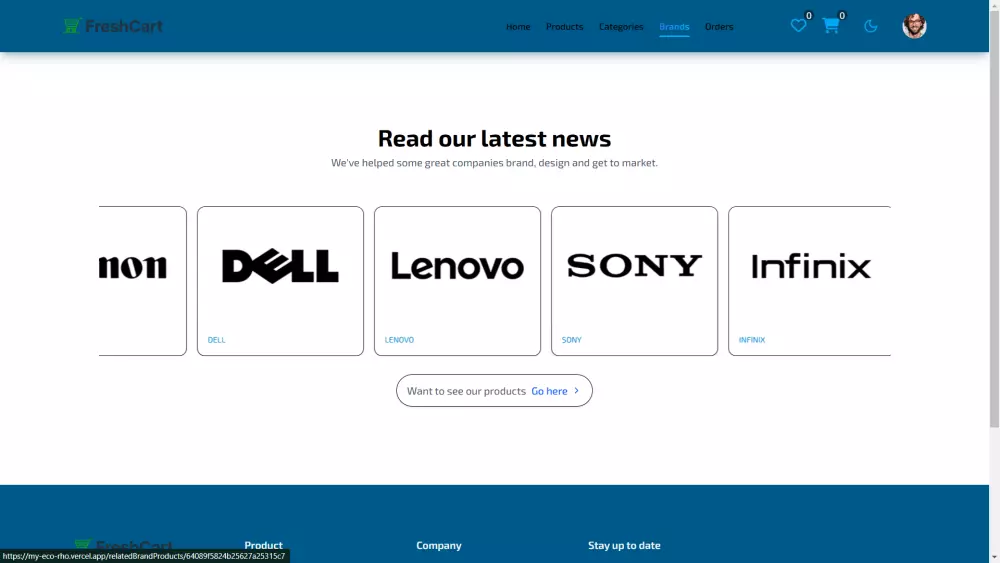The width and height of the screenshot is (1000, 563).
Task: Click the chevron arrow beside Go here
Action: pyautogui.click(x=577, y=390)
